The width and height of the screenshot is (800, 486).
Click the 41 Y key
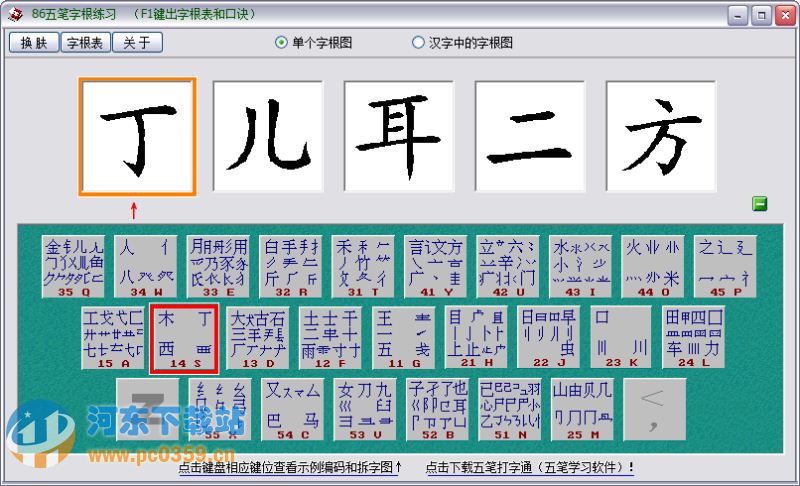point(436,267)
